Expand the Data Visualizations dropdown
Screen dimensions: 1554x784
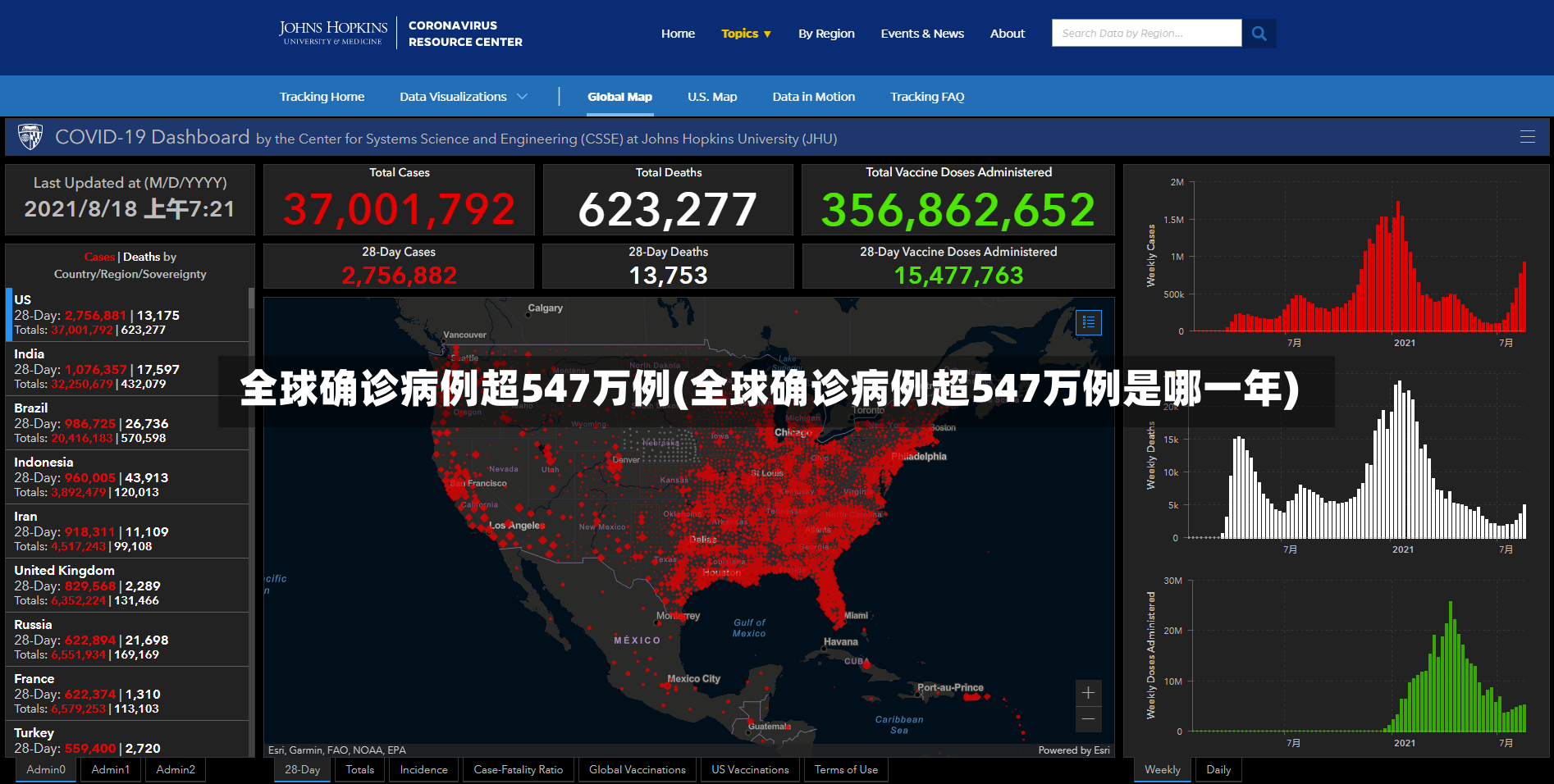464,97
